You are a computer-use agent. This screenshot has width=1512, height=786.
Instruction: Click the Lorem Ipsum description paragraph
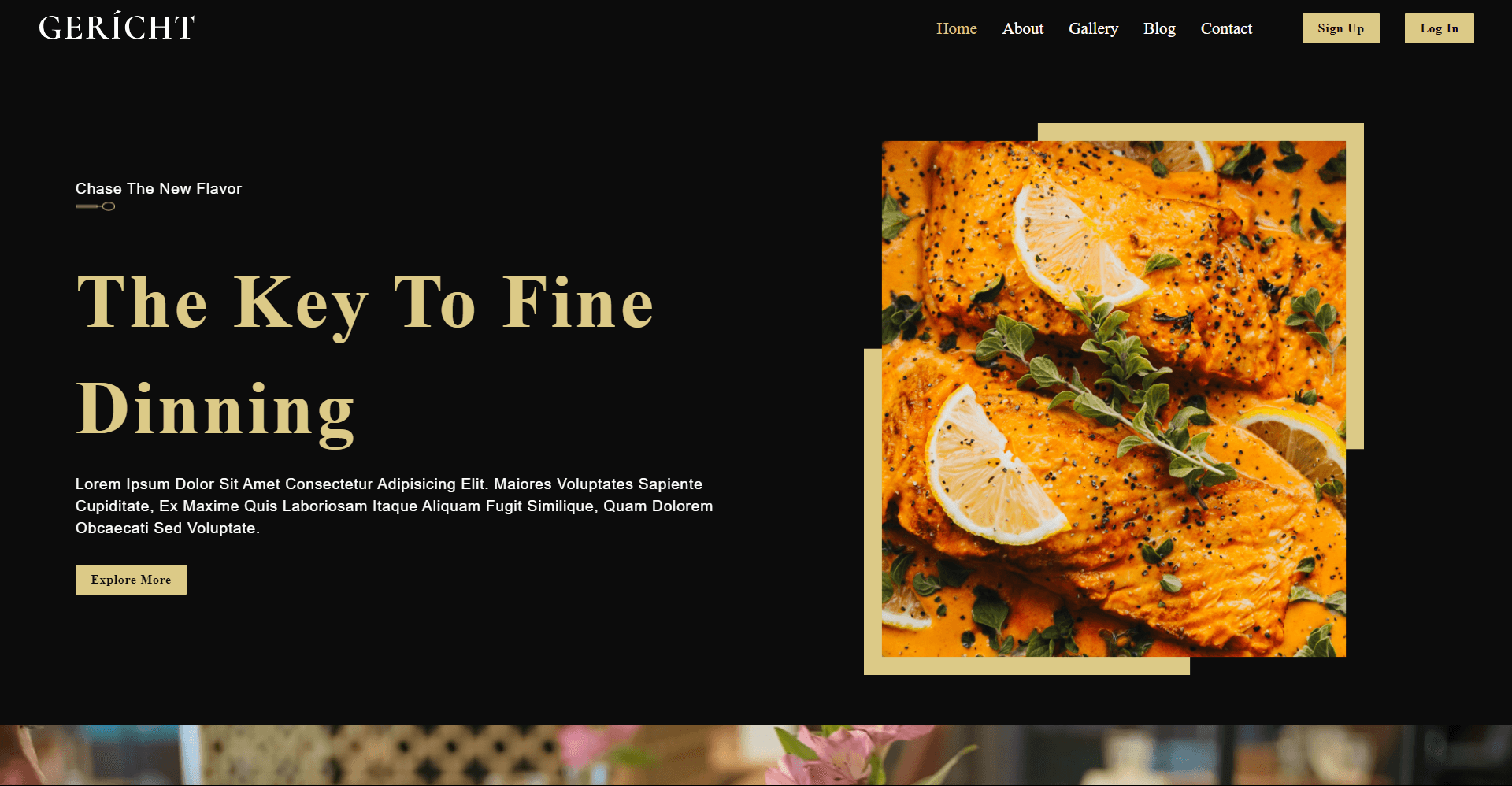[394, 506]
